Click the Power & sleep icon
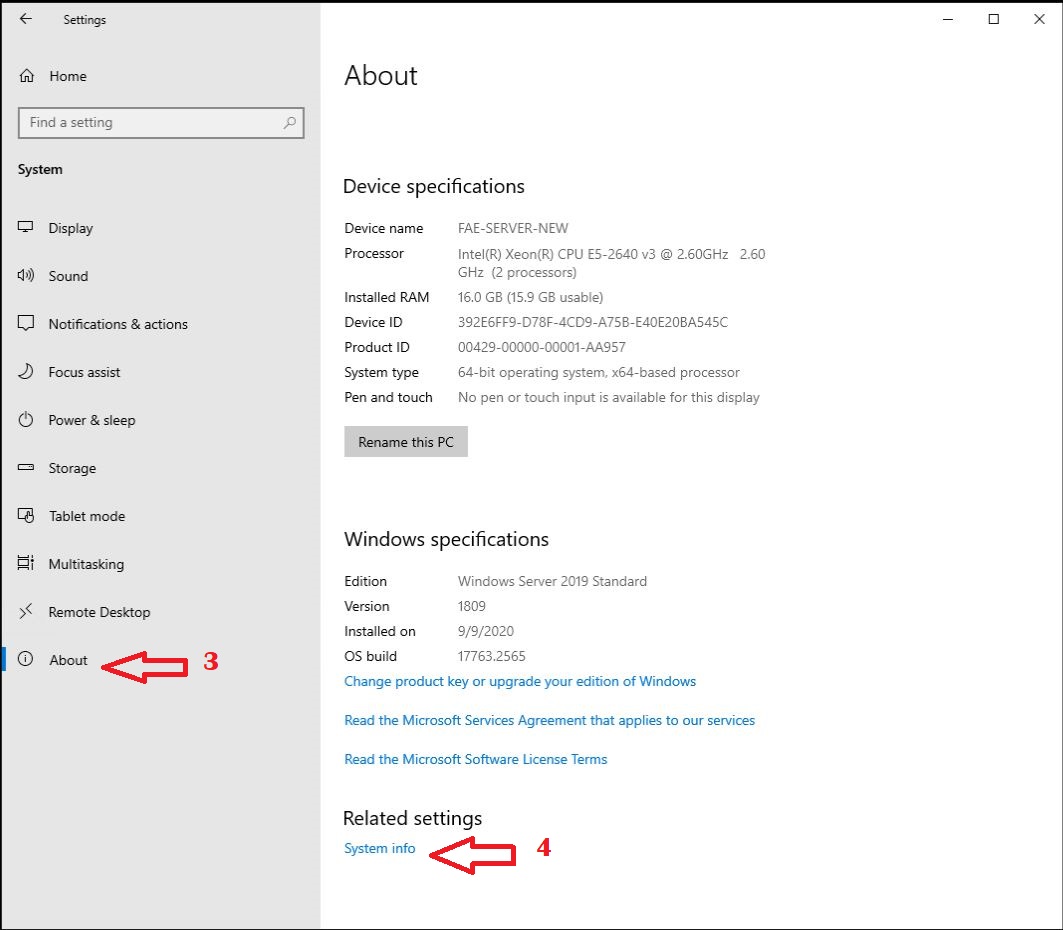This screenshot has height=930, width=1063. [x=26, y=420]
